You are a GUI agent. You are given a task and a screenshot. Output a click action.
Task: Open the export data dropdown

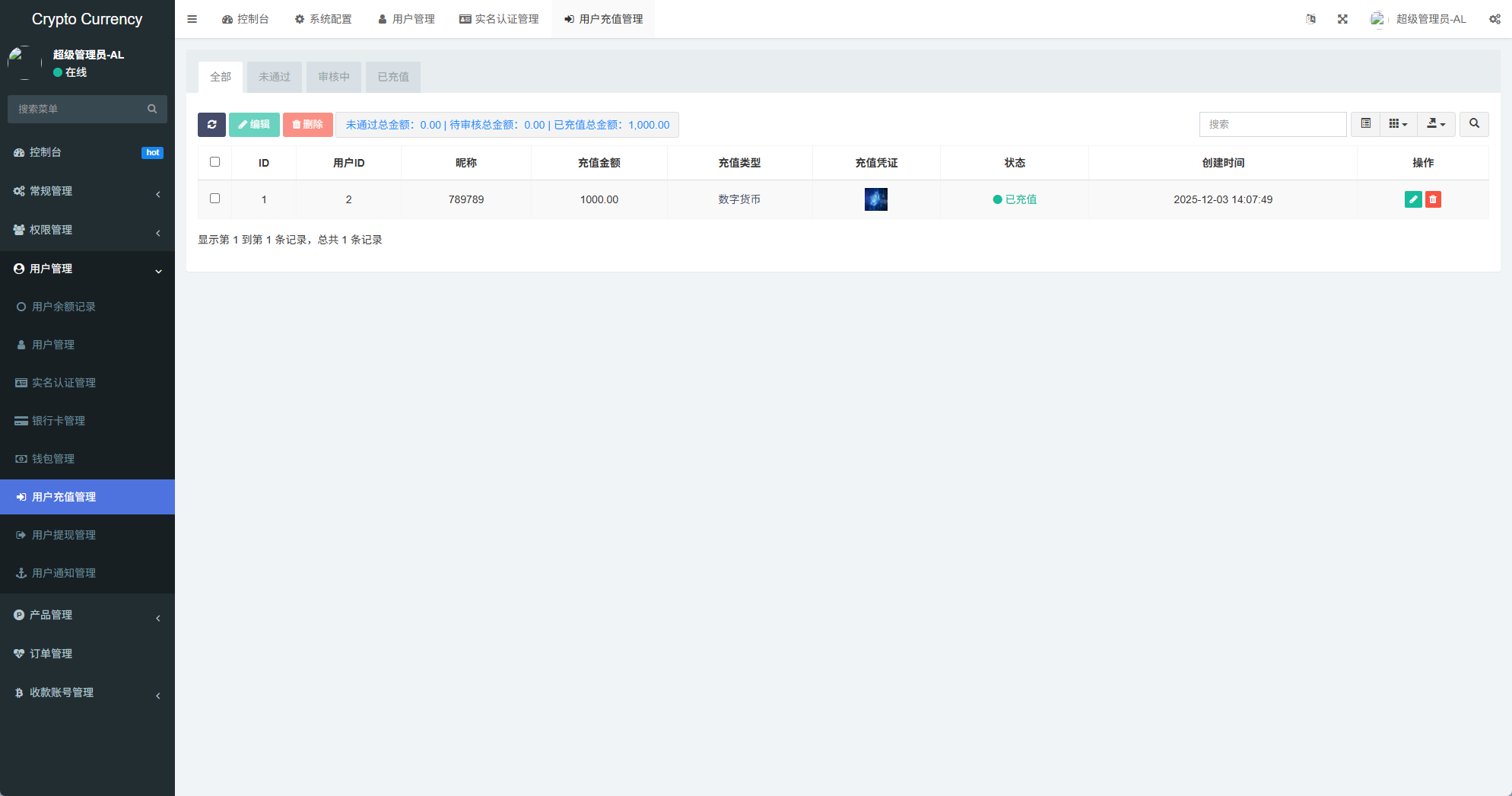(x=1436, y=124)
